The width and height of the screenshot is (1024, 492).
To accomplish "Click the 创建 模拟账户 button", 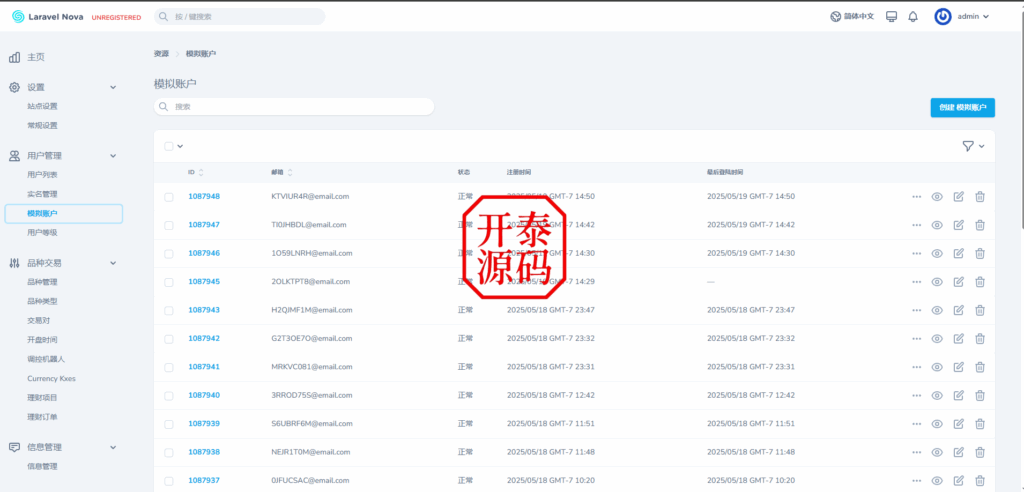I will (963, 108).
